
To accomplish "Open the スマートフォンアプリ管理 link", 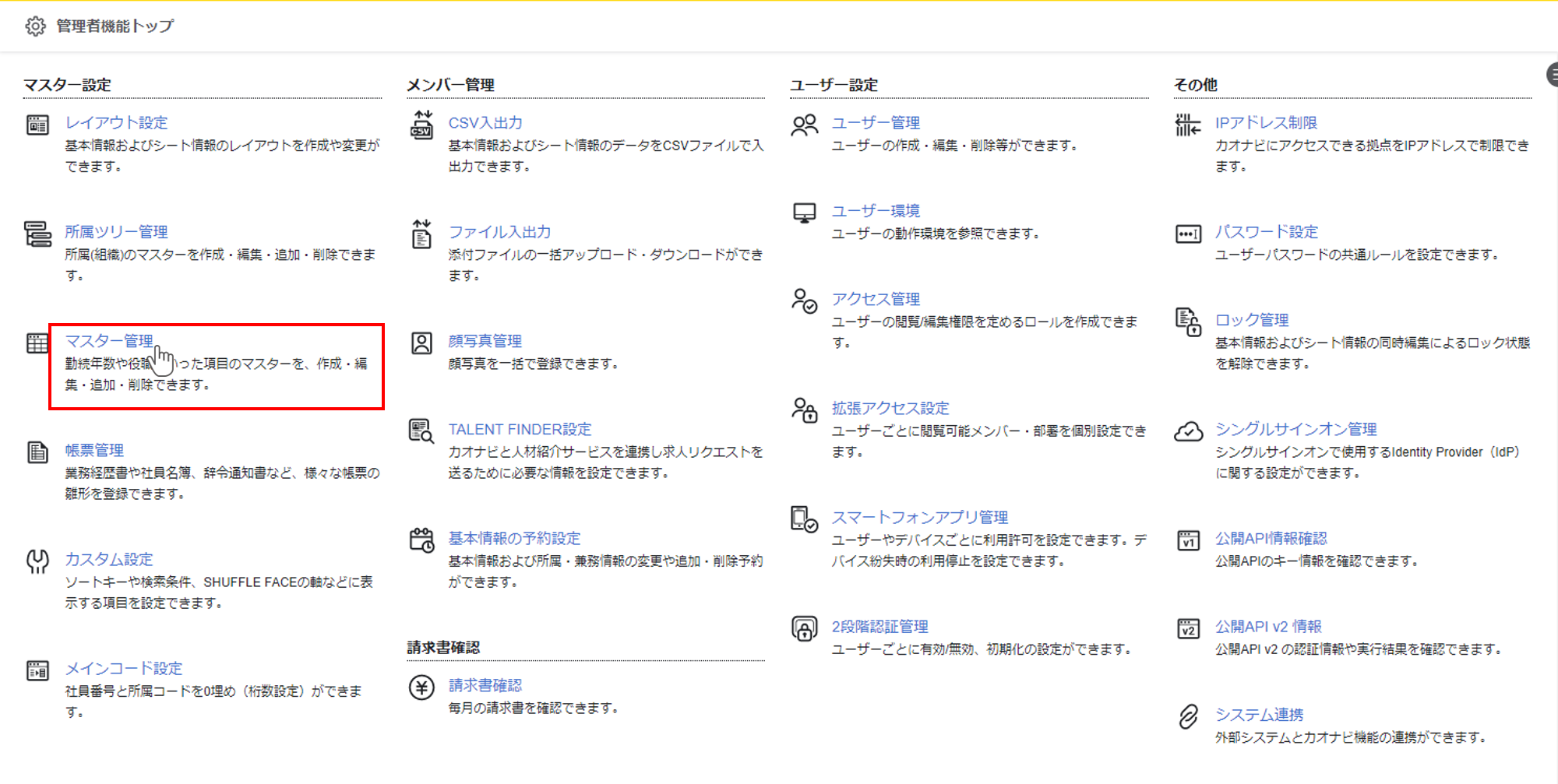I will tap(919, 518).
